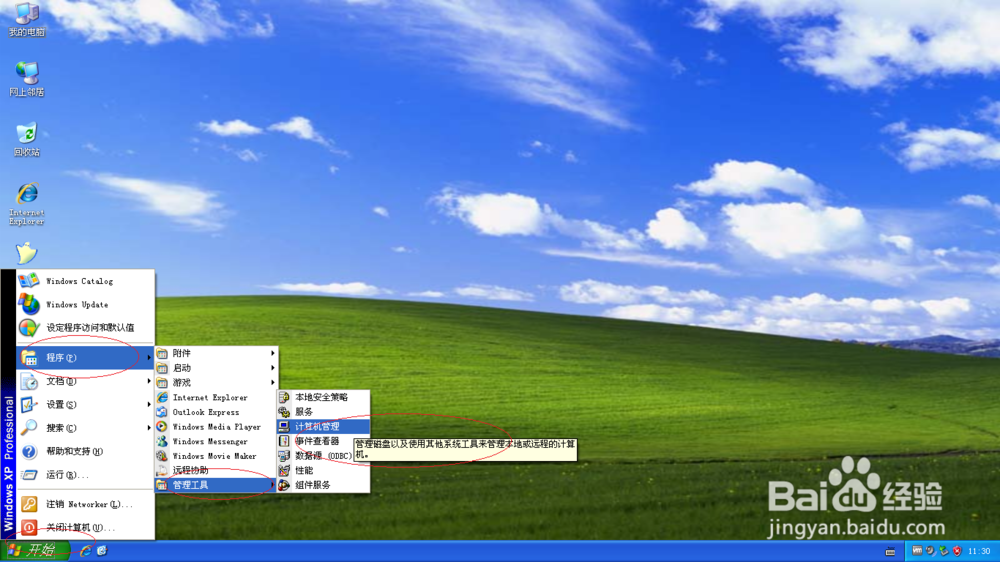Viewport: 1000px width, 562px height.
Task: Expand the 游戏 programs submenu
Action: (216, 382)
